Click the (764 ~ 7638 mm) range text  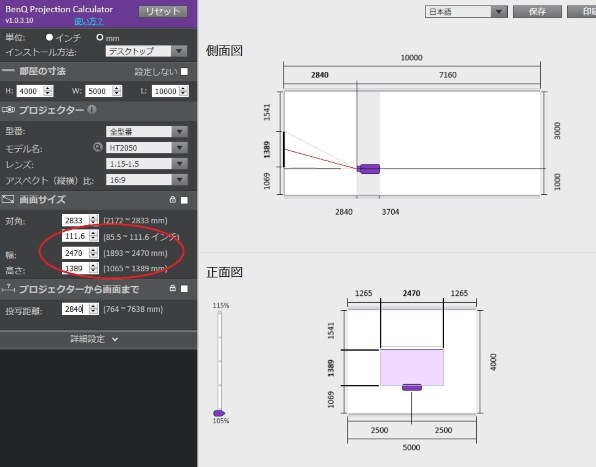pyautogui.click(x=133, y=309)
